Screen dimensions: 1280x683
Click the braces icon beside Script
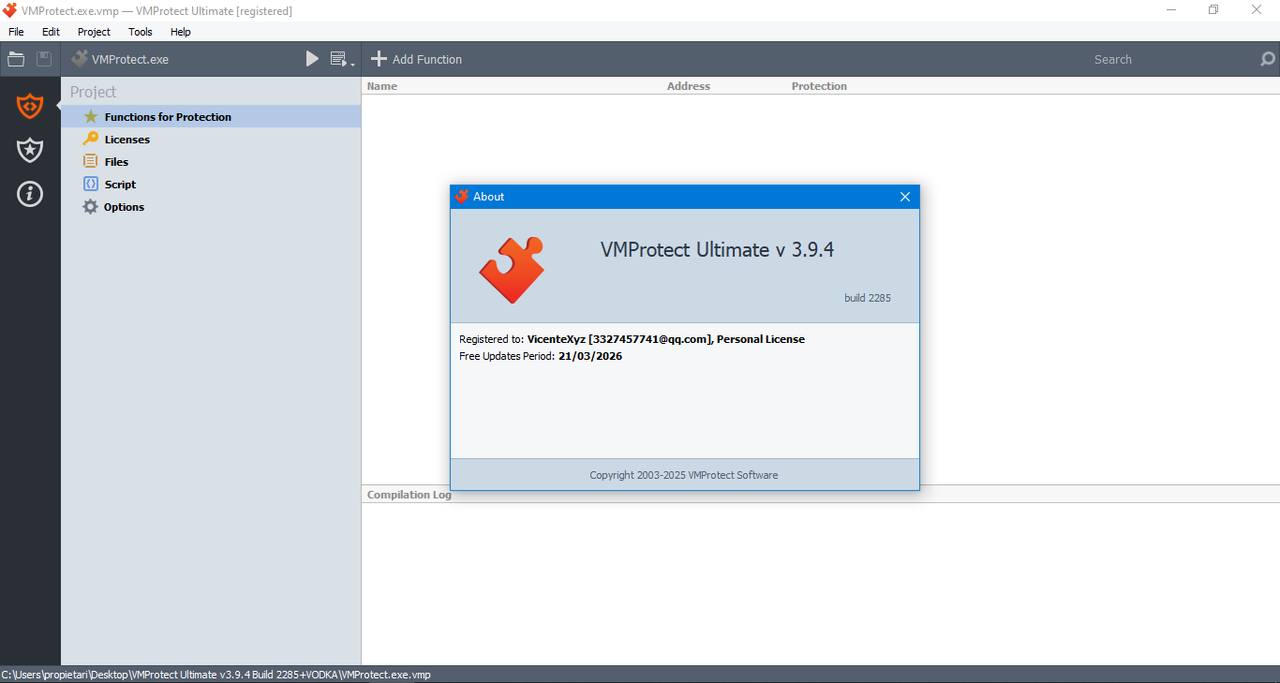pos(91,184)
